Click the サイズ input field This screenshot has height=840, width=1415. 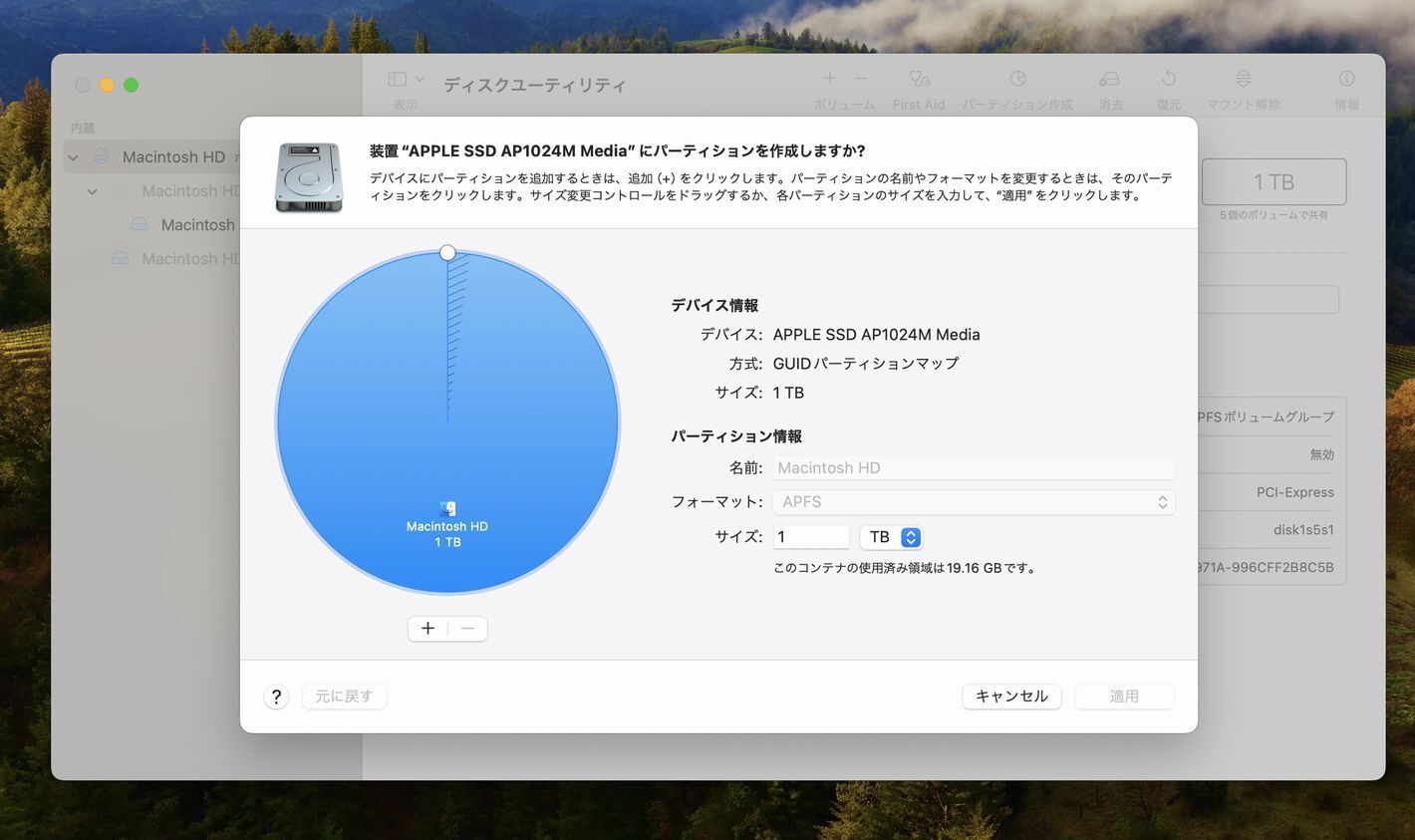coord(811,537)
